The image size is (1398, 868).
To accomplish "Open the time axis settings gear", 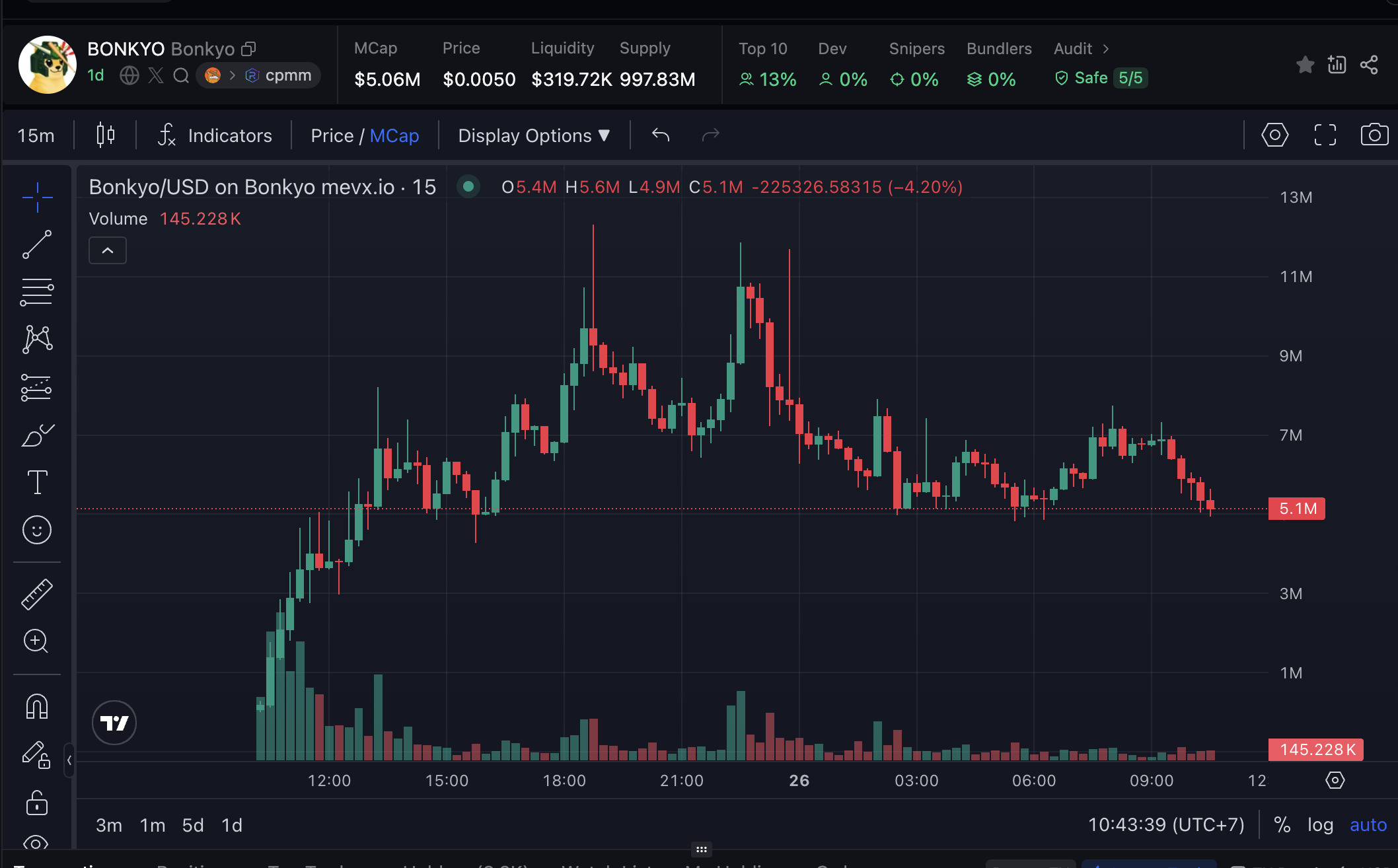I will click(1335, 780).
